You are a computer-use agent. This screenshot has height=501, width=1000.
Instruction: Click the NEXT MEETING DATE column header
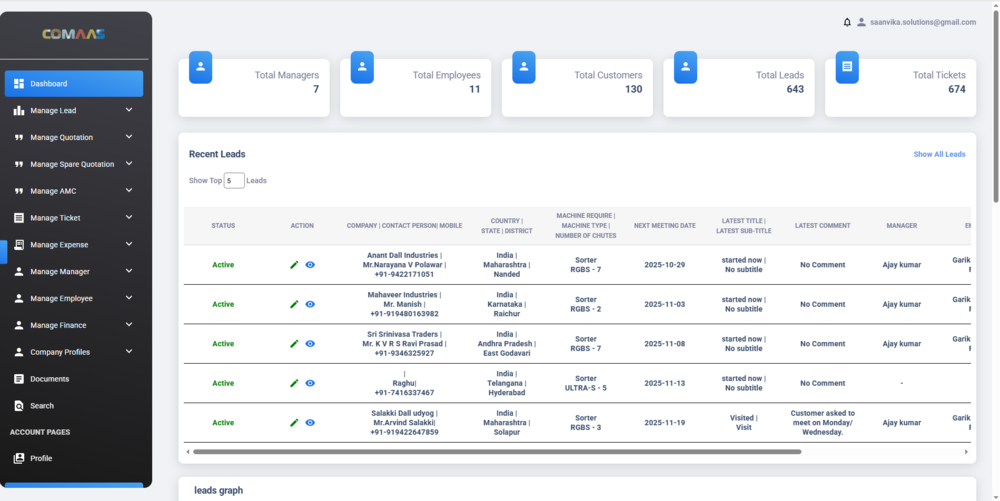point(665,226)
